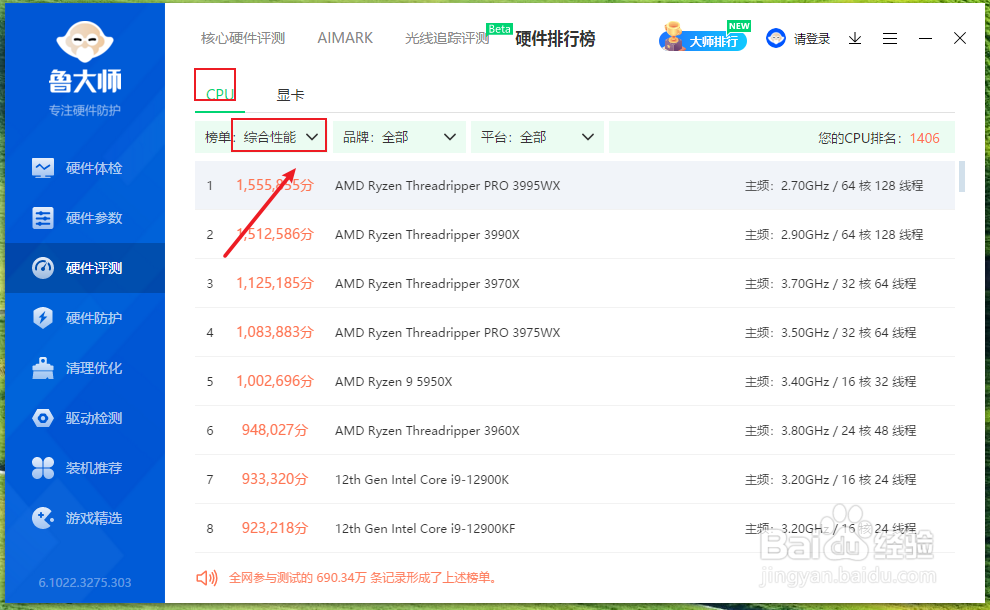Select the Threadripper PRO 3995WX row
This screenshot has height=610, width=990.
tap(575, 186)
